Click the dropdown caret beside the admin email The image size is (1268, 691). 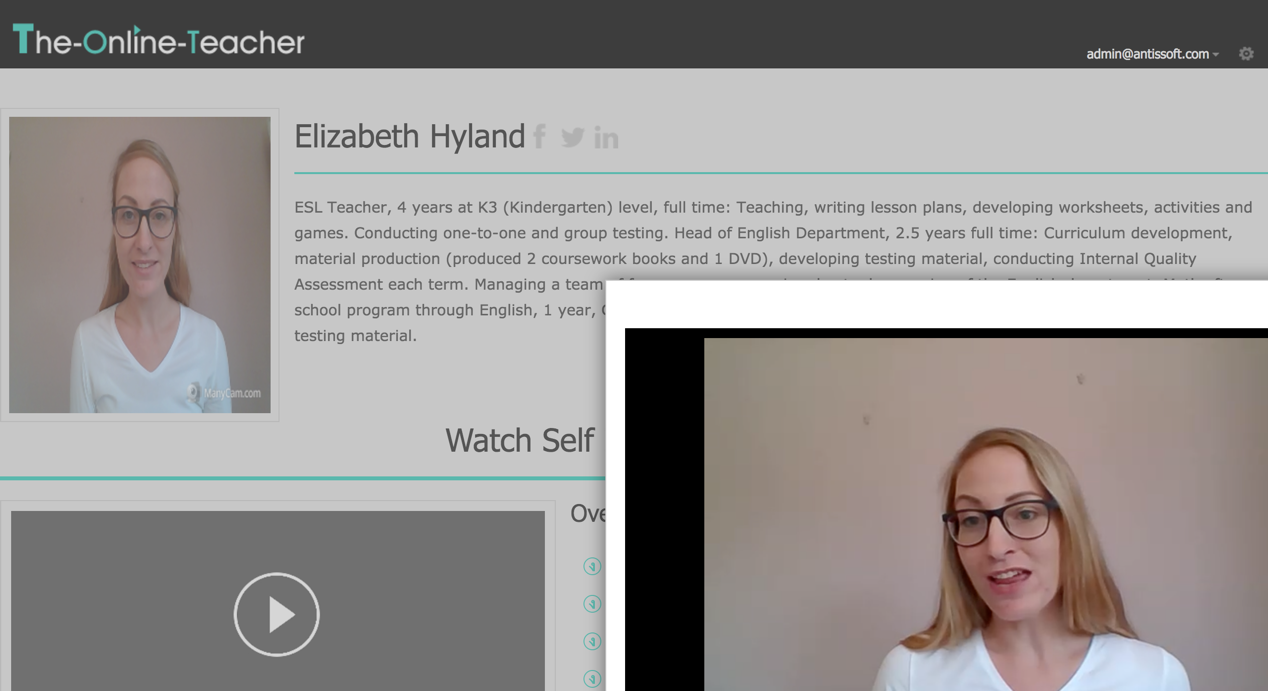tap(1216, 55)
